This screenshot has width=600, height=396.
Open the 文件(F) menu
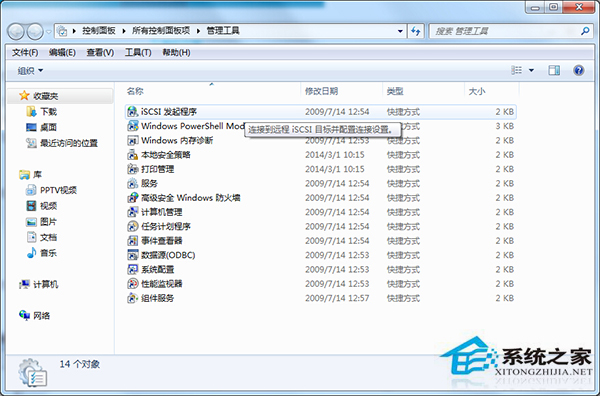25,52
